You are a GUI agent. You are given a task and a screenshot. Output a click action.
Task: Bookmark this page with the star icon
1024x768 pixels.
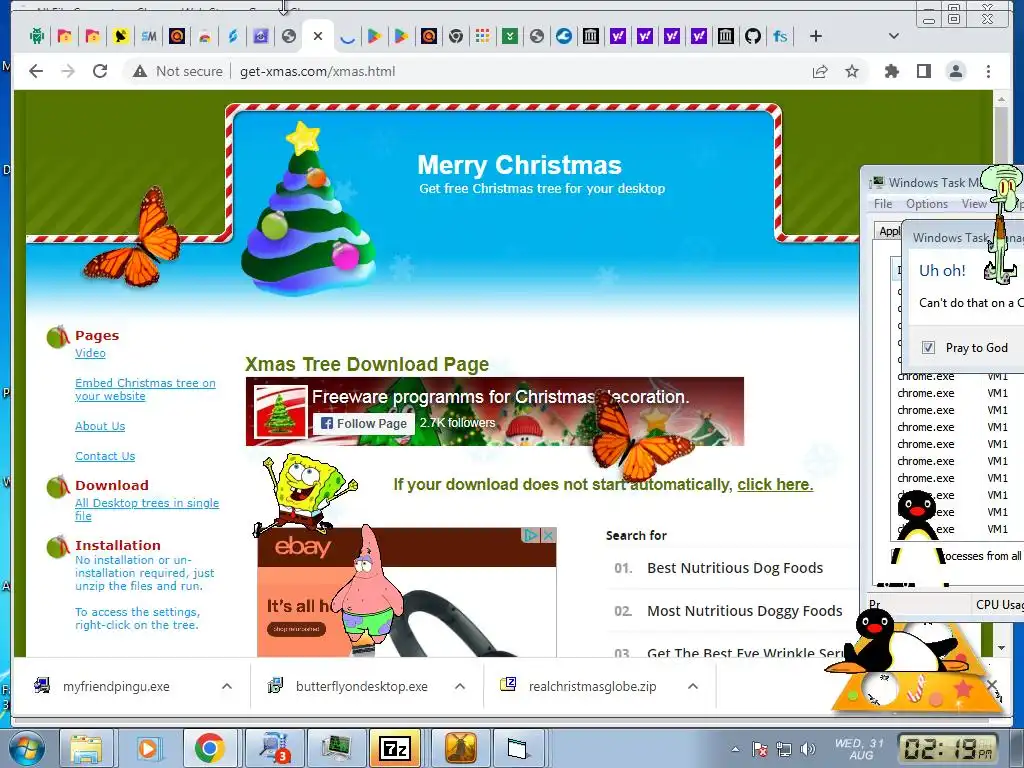click(852, 71)
